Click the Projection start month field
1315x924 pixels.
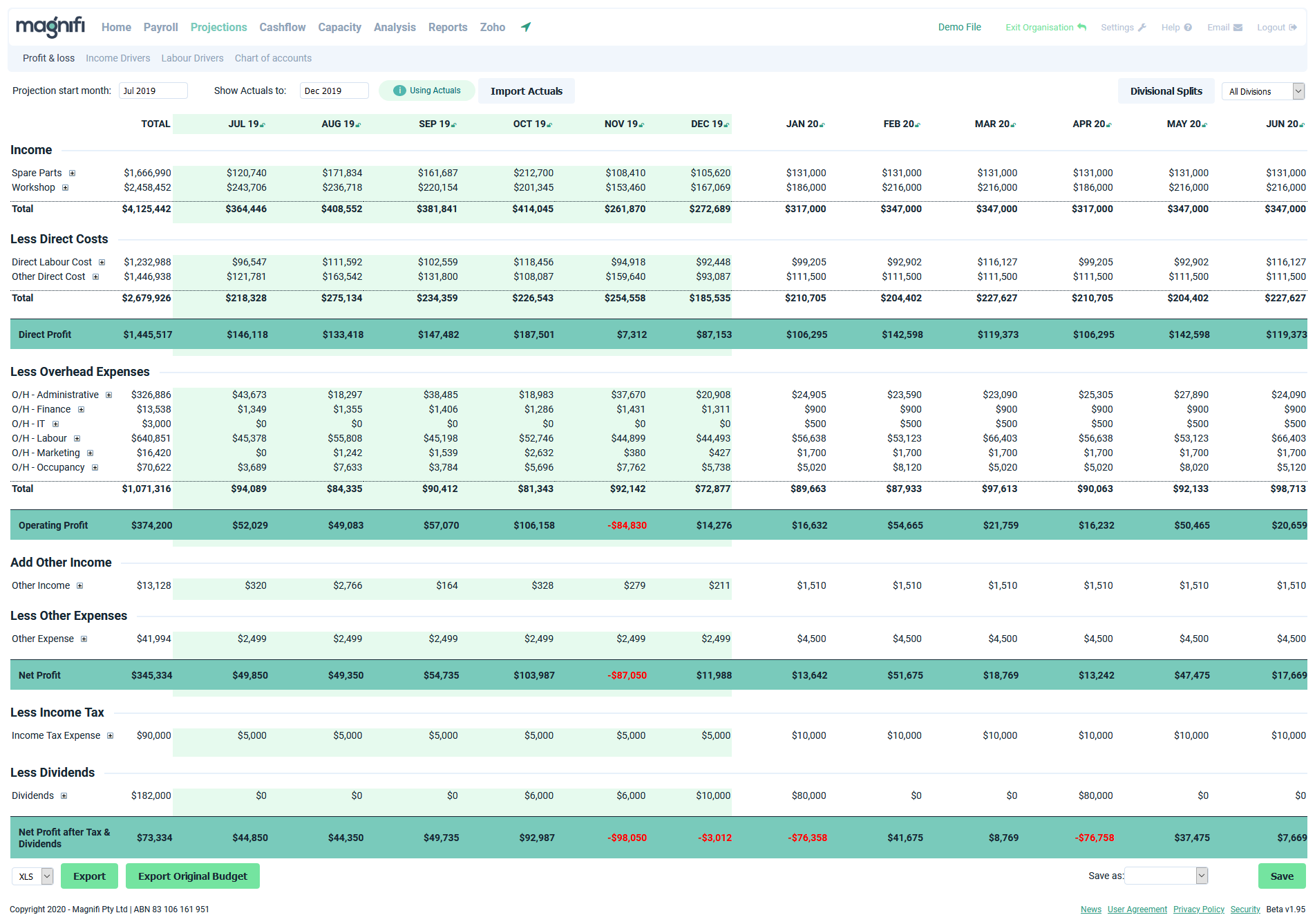tap(153, 91)
